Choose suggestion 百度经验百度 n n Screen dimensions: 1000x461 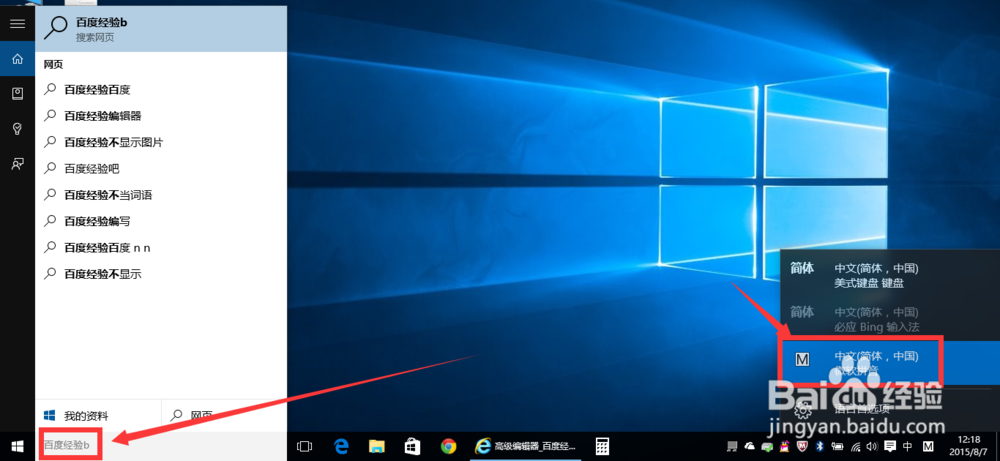coord(161,248)
